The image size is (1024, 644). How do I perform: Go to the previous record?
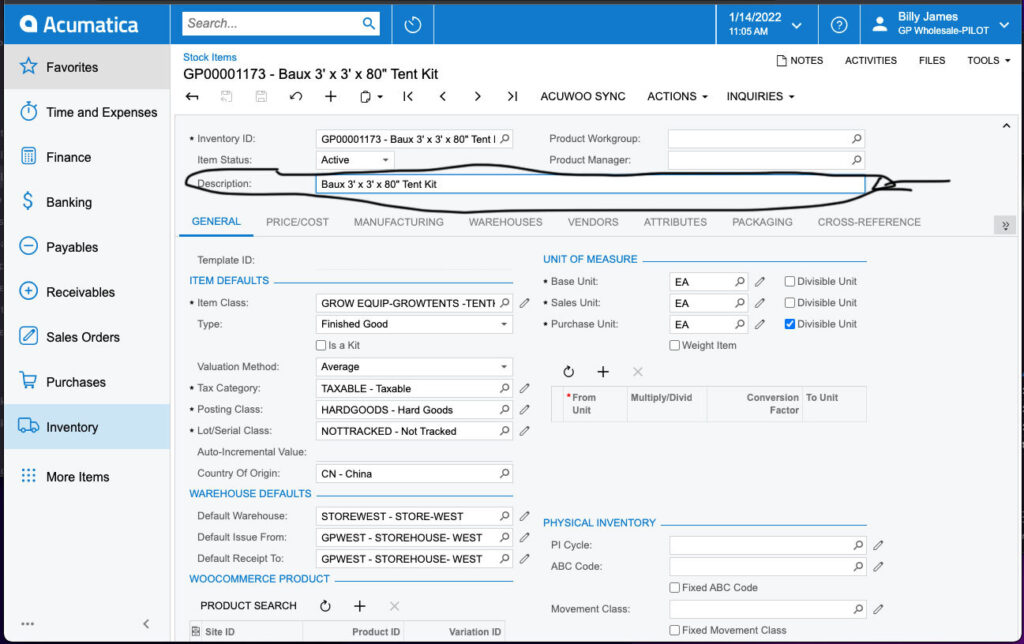(443, 97)
